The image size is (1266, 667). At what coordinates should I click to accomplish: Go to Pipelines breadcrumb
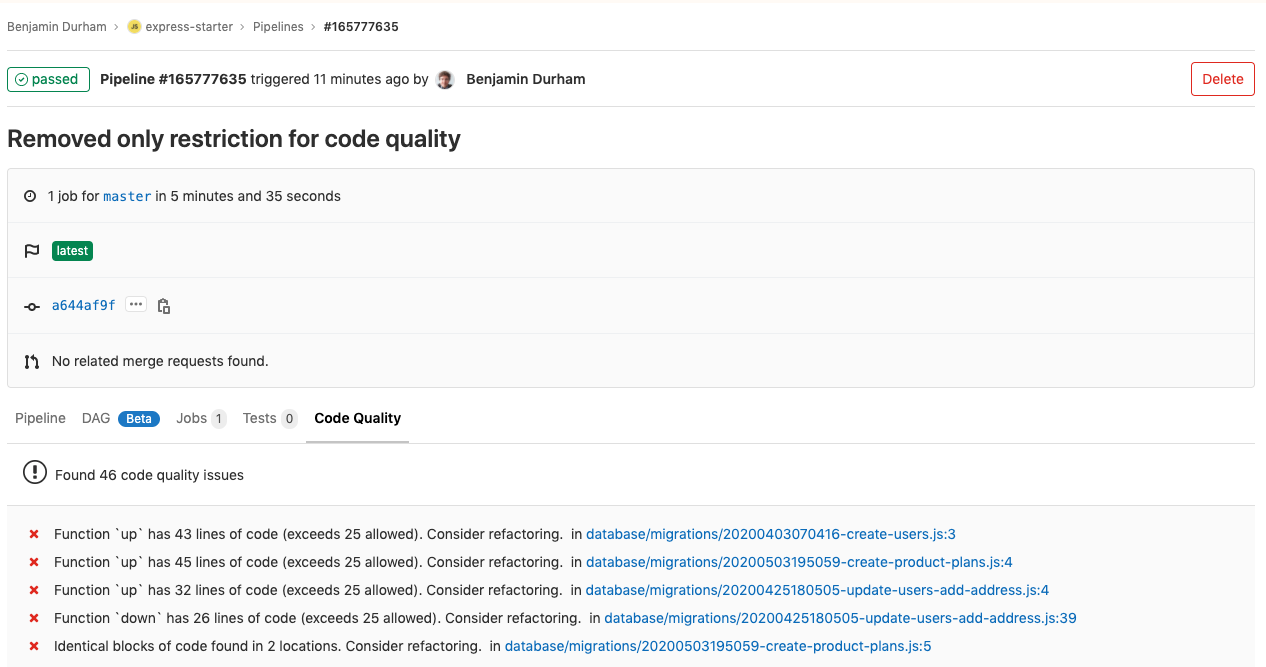click(x=278, y=27)
